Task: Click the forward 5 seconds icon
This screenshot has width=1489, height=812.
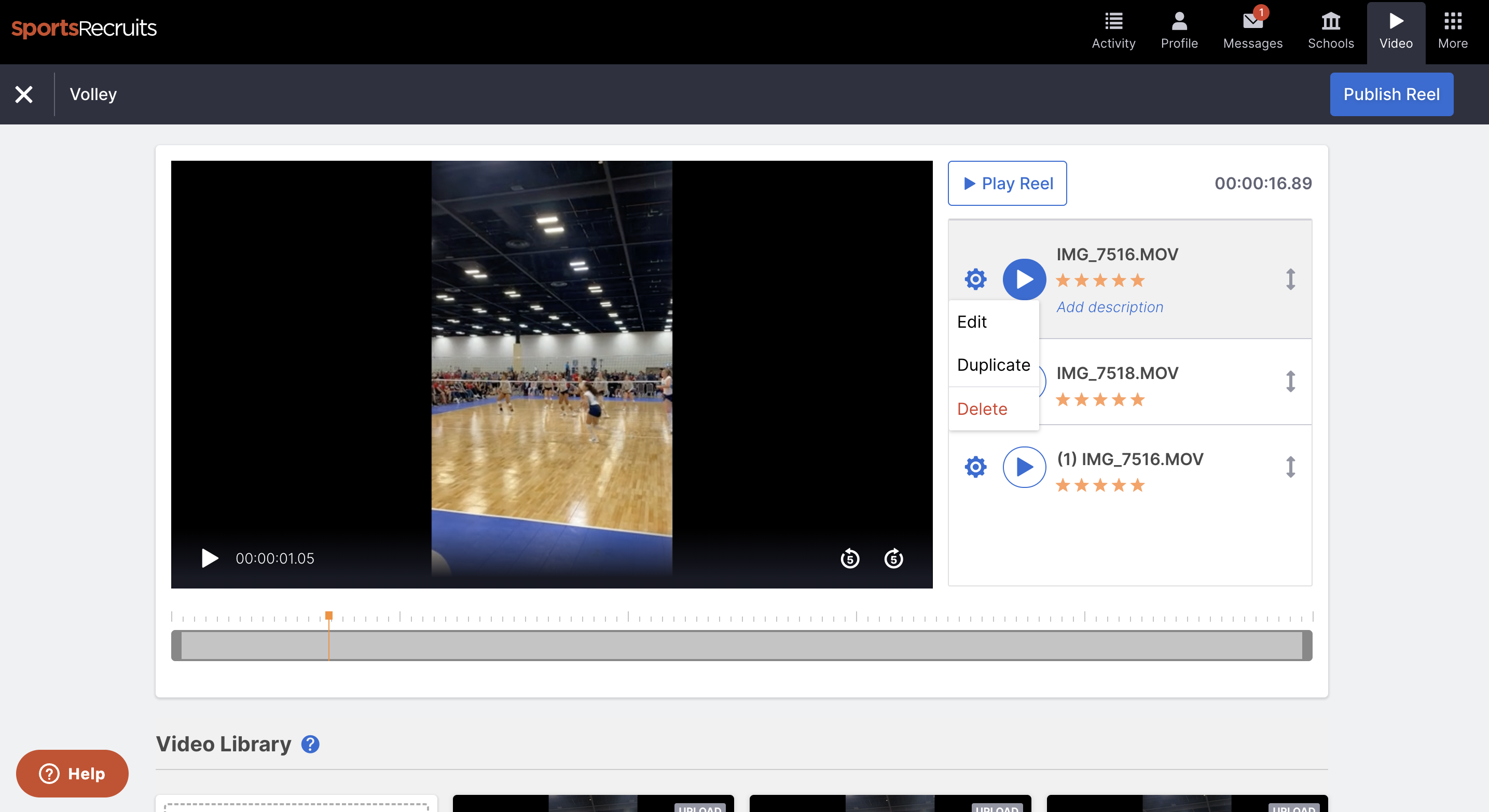Action: (x=893, y=558)
